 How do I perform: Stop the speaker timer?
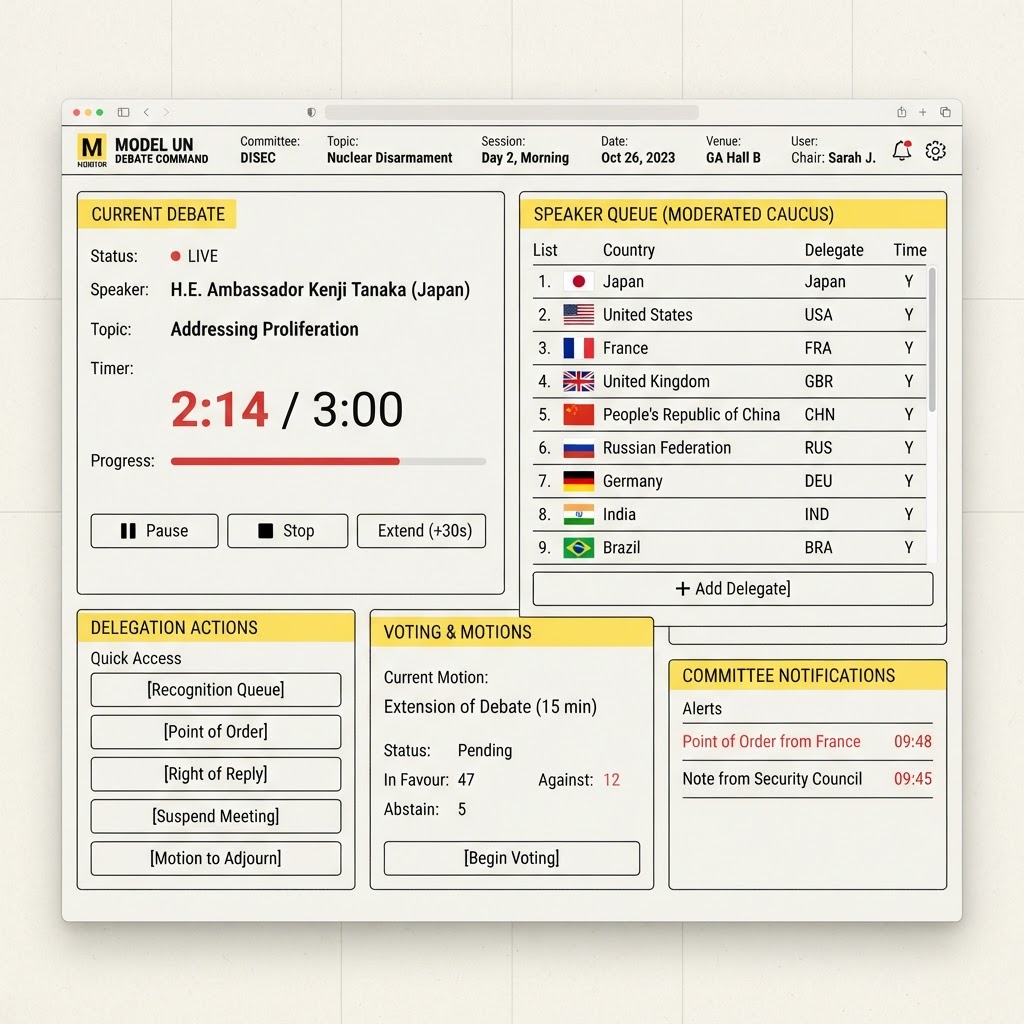point(287,531)
